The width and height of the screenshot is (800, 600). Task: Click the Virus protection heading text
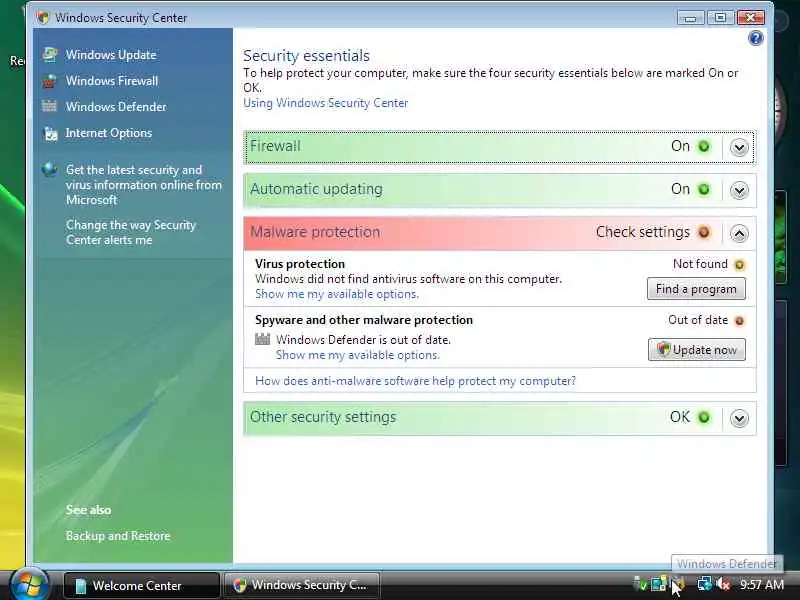300,264
